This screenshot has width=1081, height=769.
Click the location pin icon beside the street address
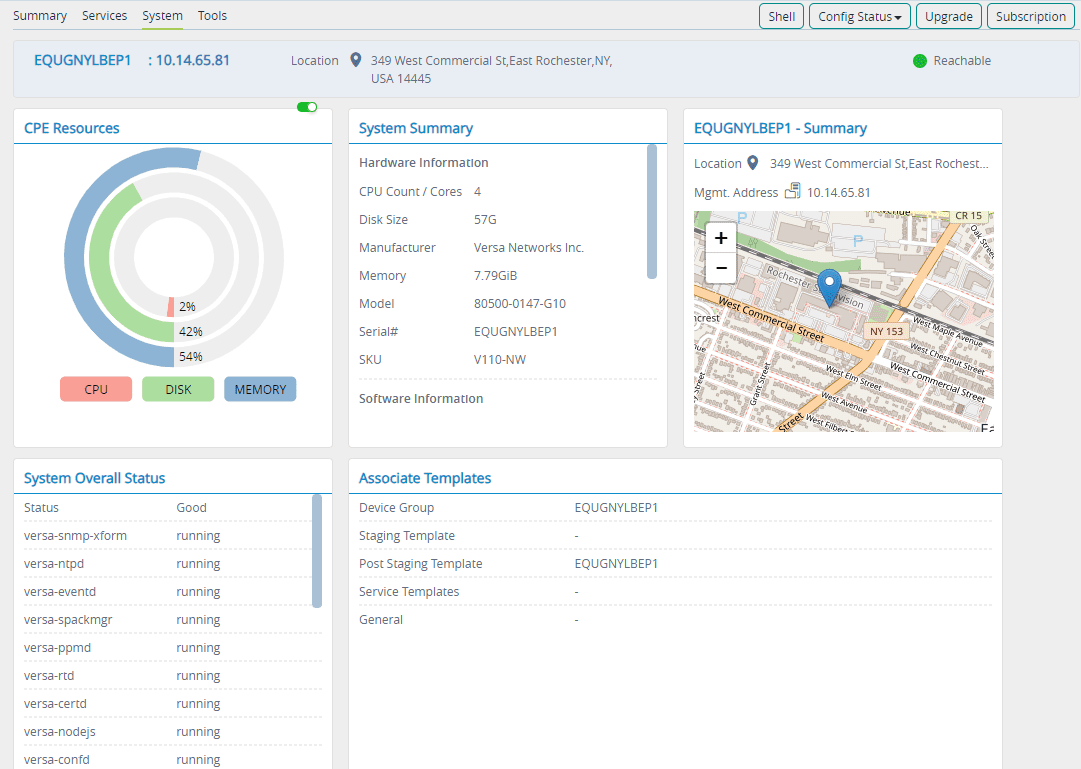point(356,60)
